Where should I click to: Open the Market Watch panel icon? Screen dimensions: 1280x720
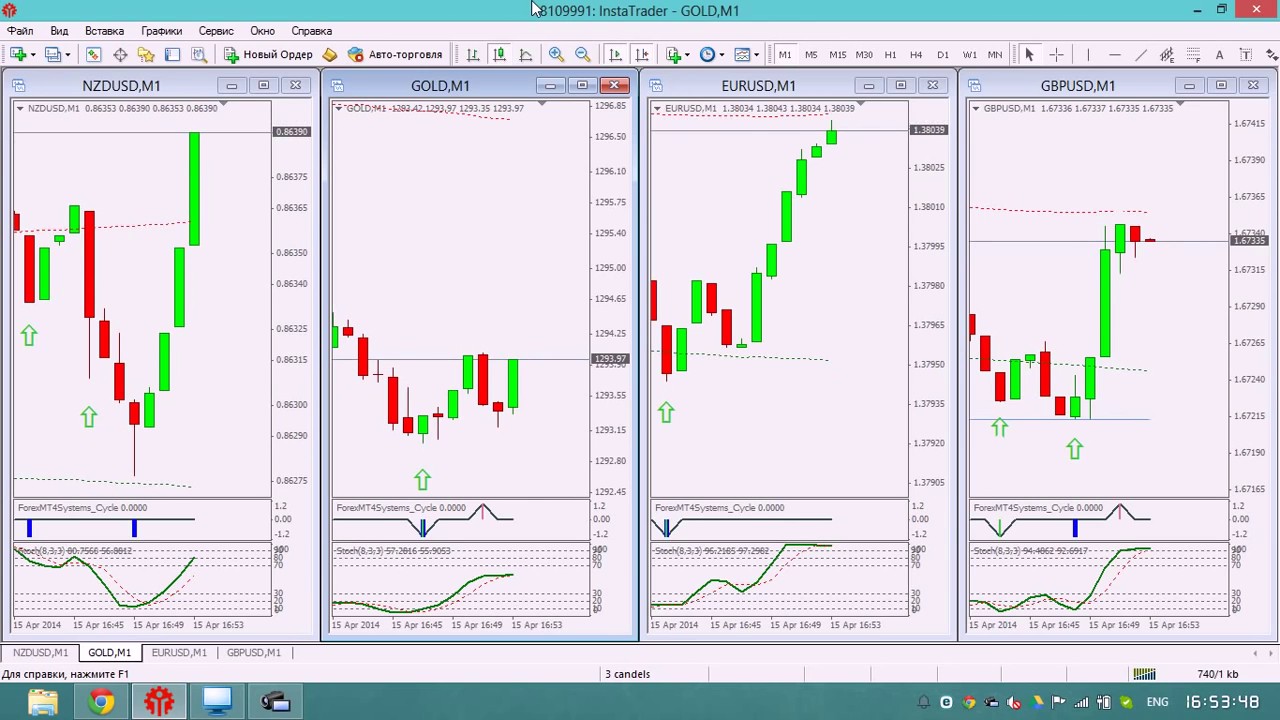[x=93, y=55]
